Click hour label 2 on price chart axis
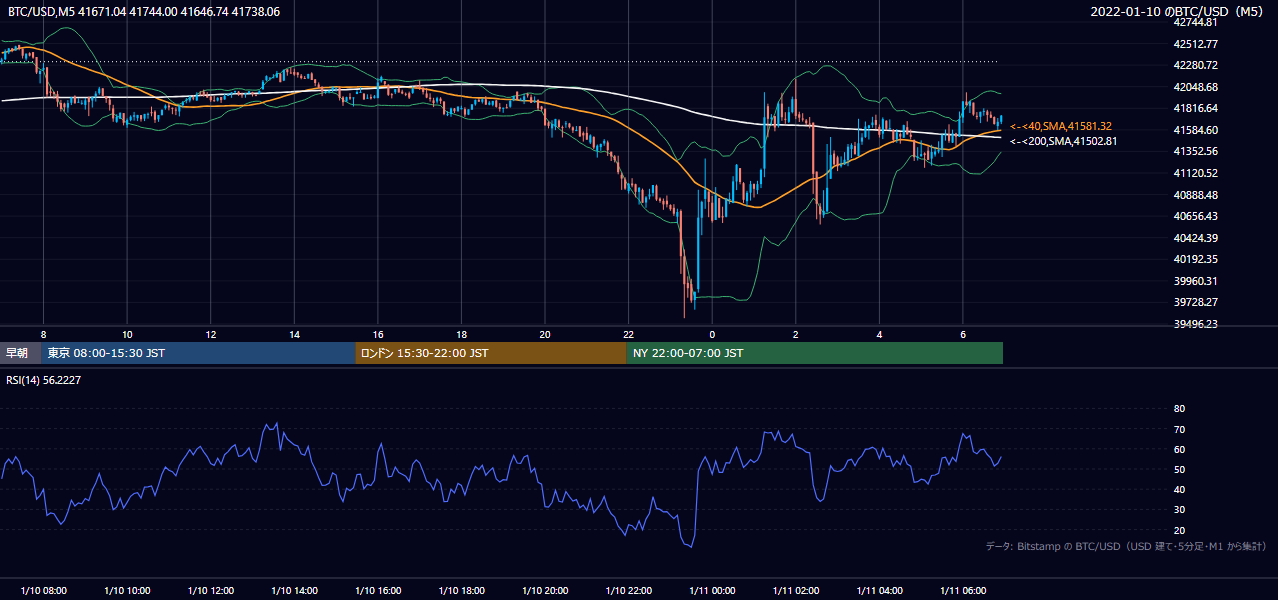 pos(795,334)
